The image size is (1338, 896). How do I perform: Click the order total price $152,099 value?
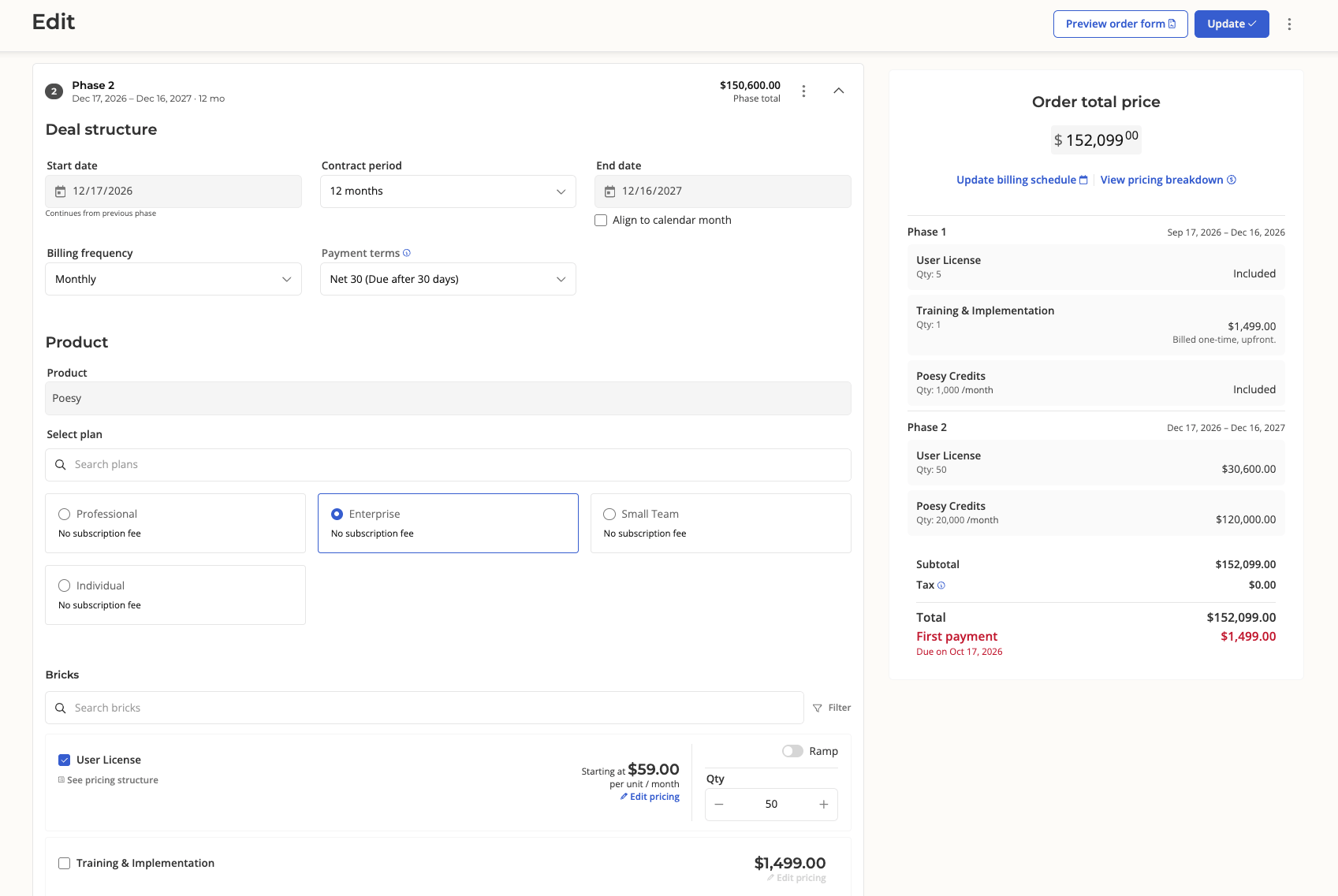pos(1096,140)
